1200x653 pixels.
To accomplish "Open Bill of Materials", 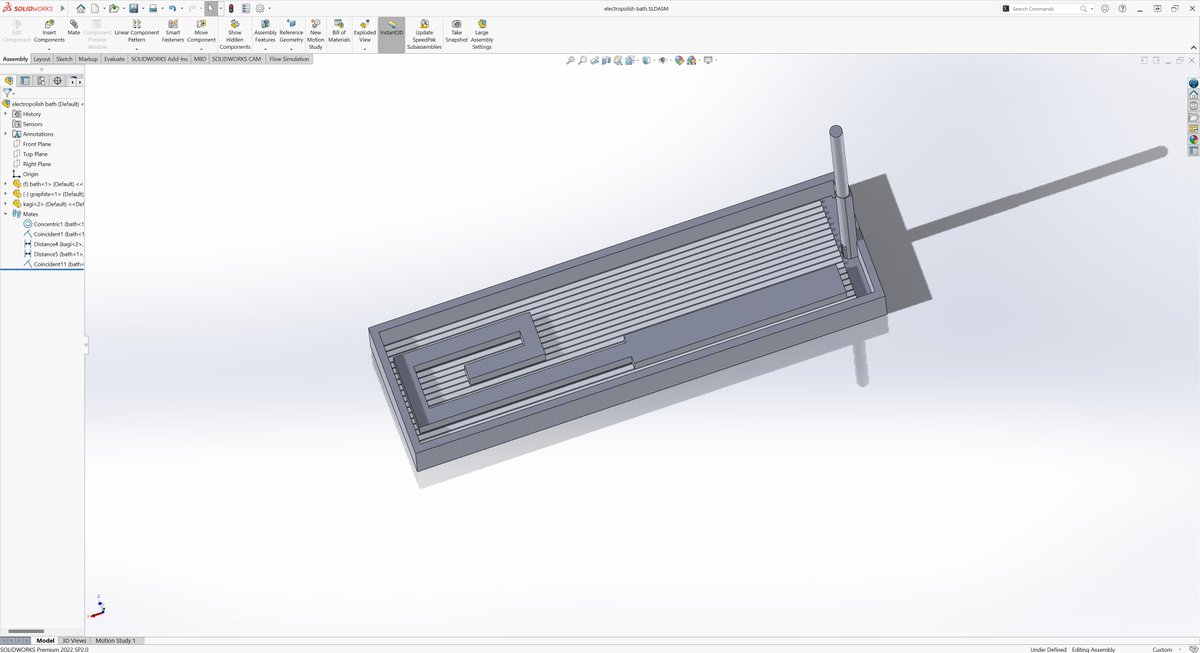I will click(x=339, y=28).
